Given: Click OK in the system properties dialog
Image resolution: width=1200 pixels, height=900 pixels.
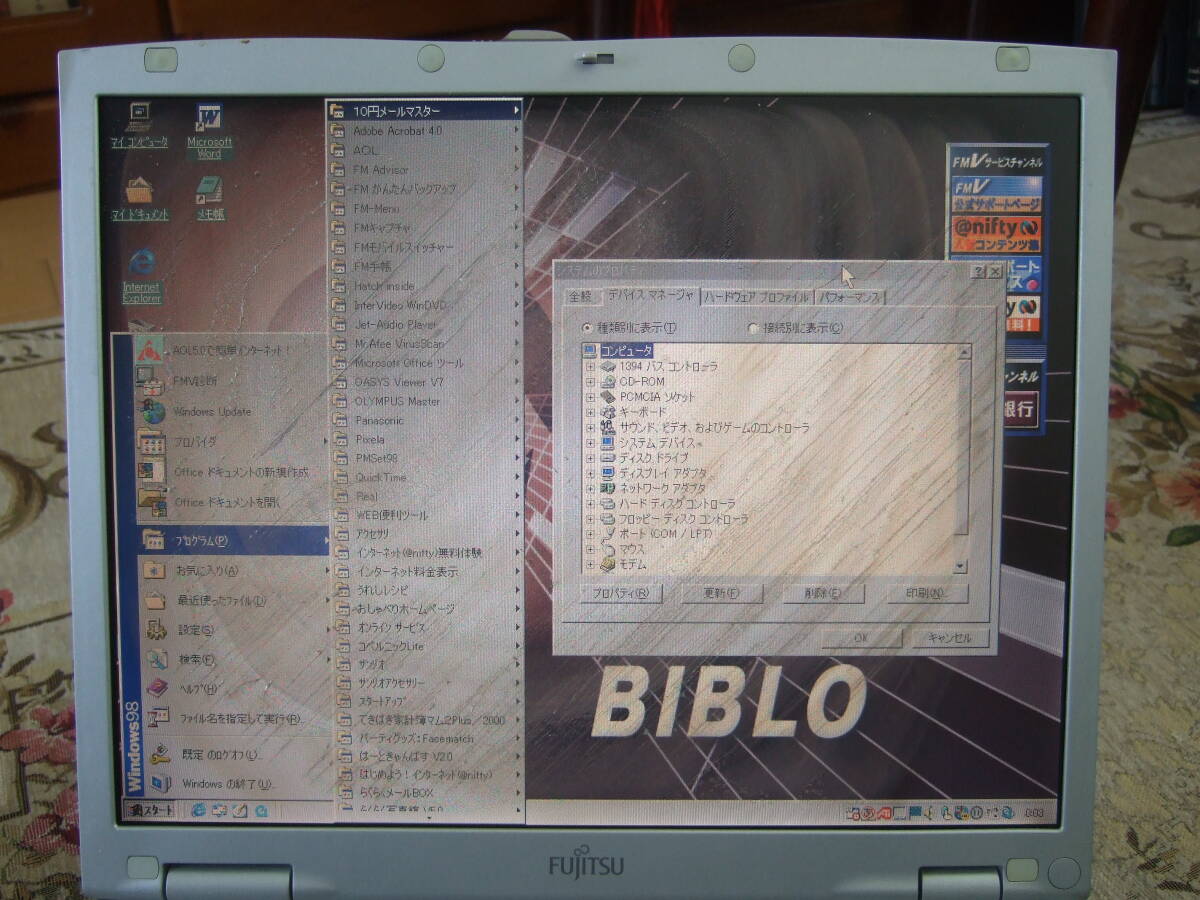Looking at the screenshot, I should point(861,638).
